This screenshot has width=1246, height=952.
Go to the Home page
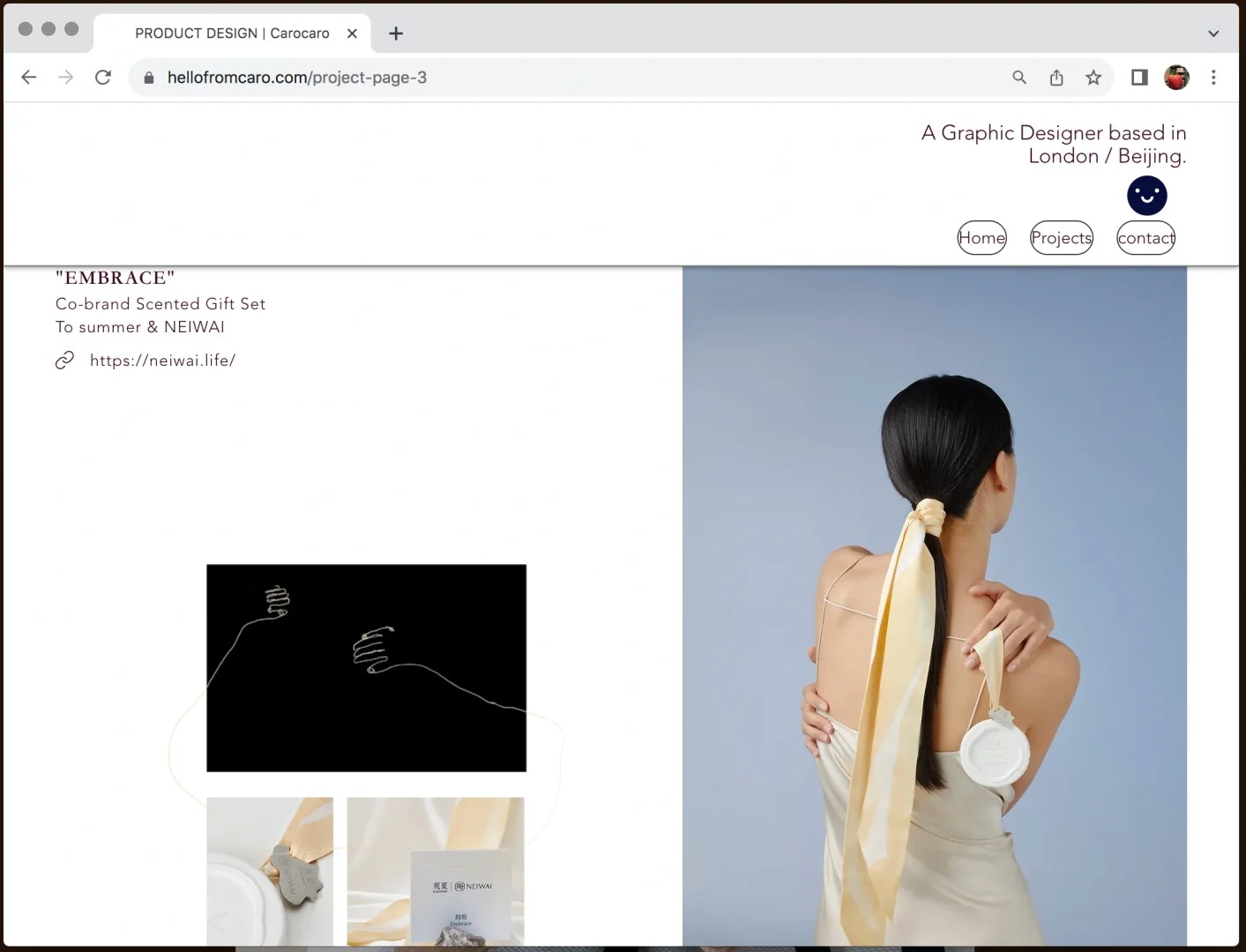click(x=981, y=238)
